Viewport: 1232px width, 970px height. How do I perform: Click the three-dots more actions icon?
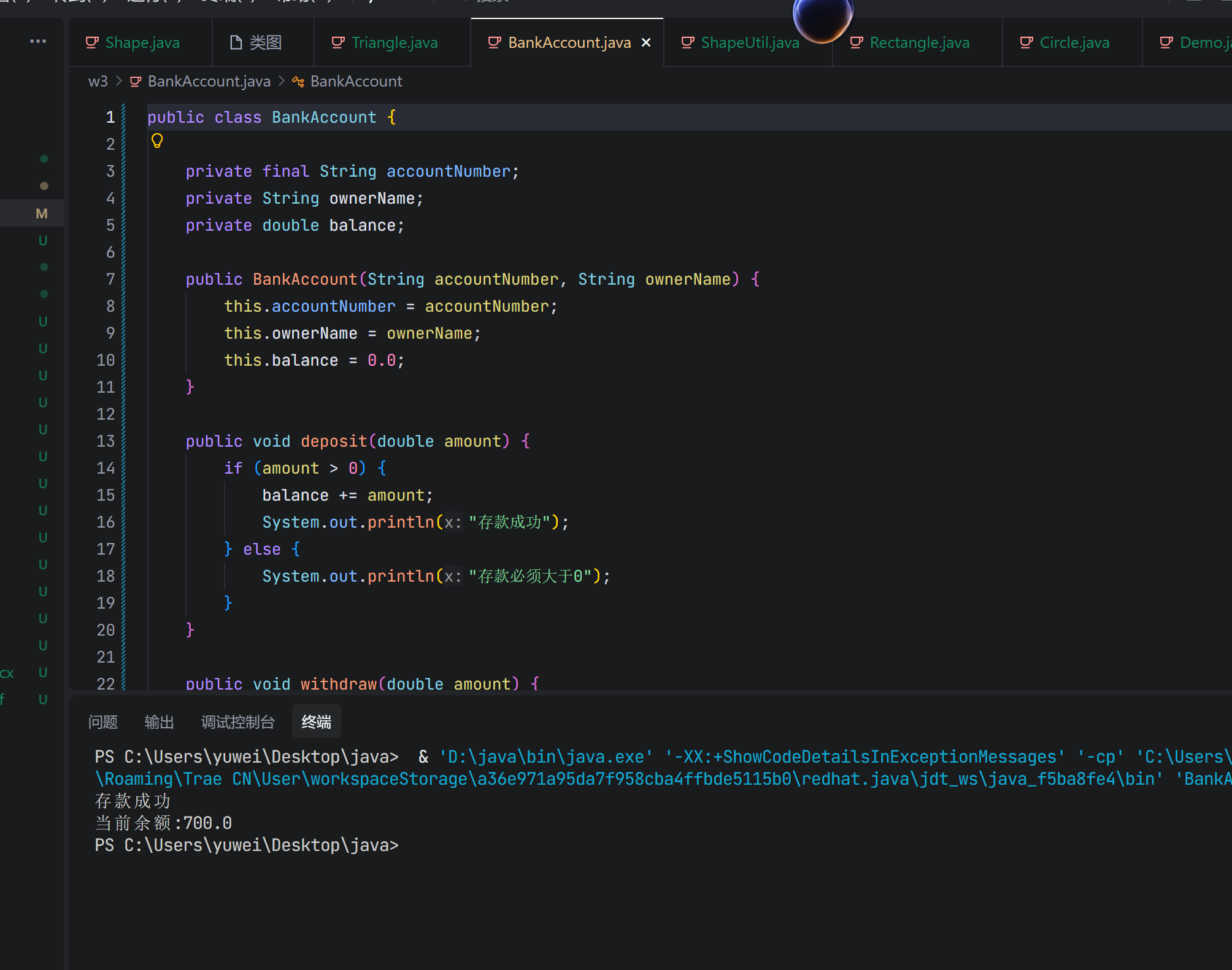tap(38, 41)
